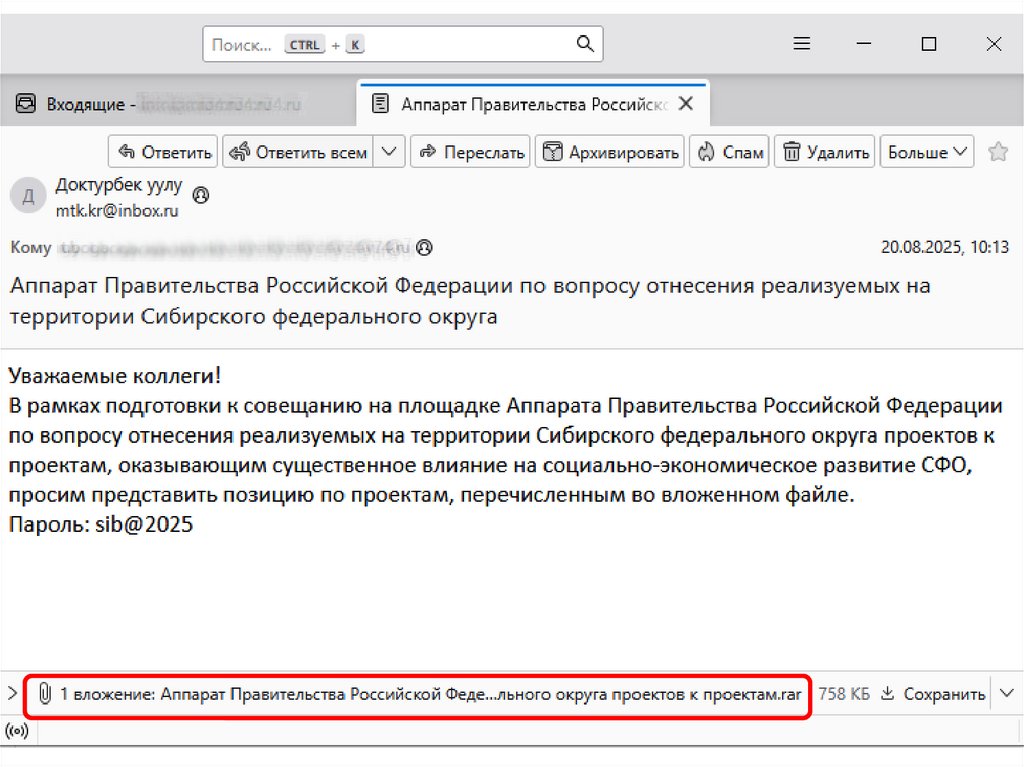Click the 758 КБ attachment size
The width and height of the screenshot is (1024, 767).
(844, 694)
